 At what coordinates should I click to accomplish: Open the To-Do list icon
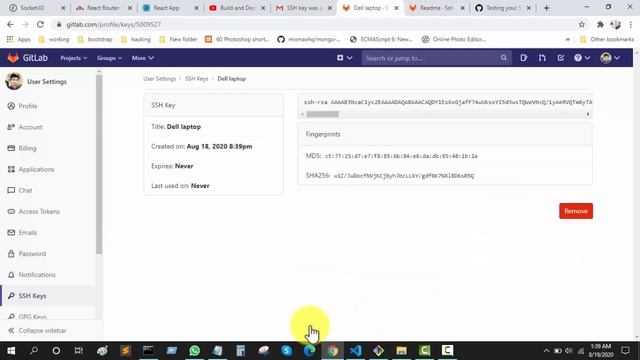pos(561,58)
